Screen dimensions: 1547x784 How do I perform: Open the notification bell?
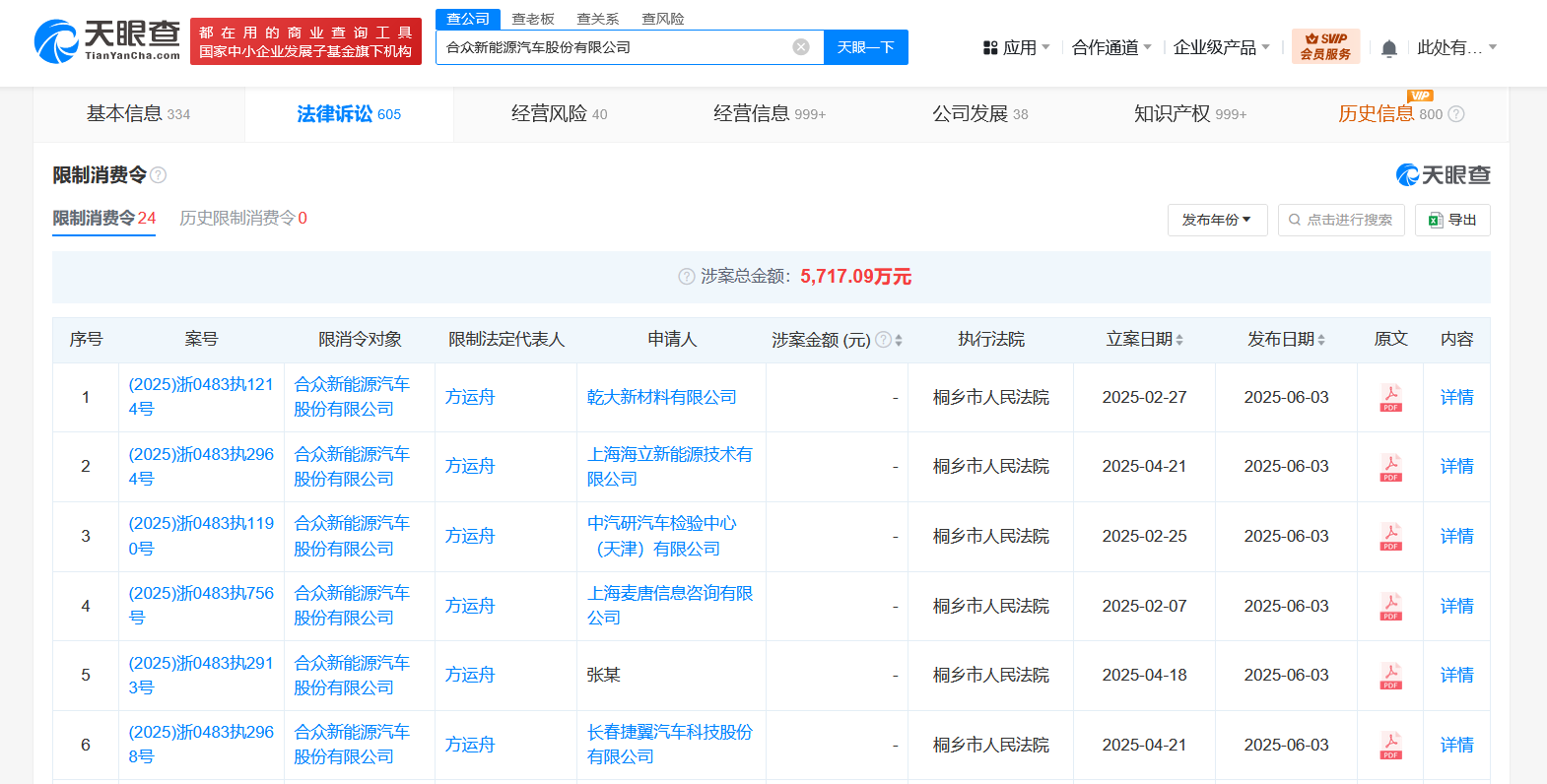pos(1388,48)
